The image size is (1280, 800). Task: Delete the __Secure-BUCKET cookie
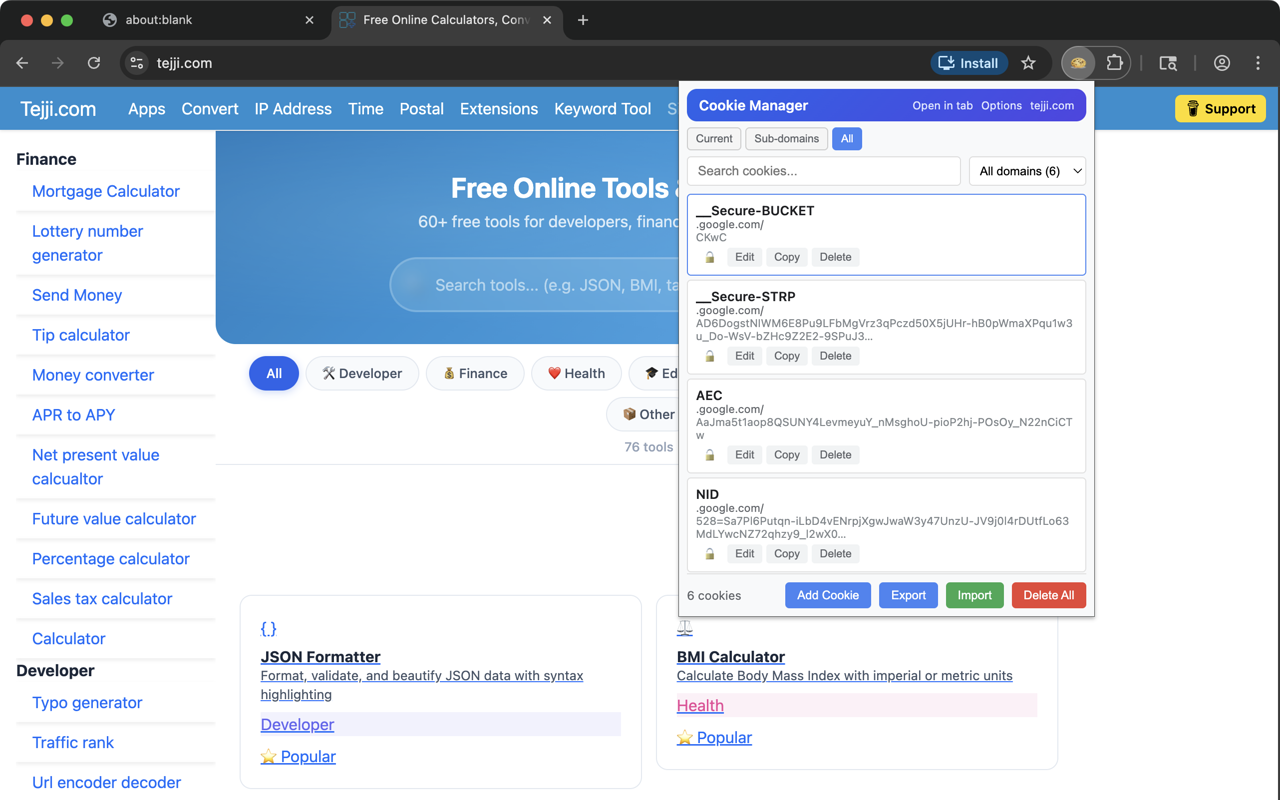[x=836, y=257]
